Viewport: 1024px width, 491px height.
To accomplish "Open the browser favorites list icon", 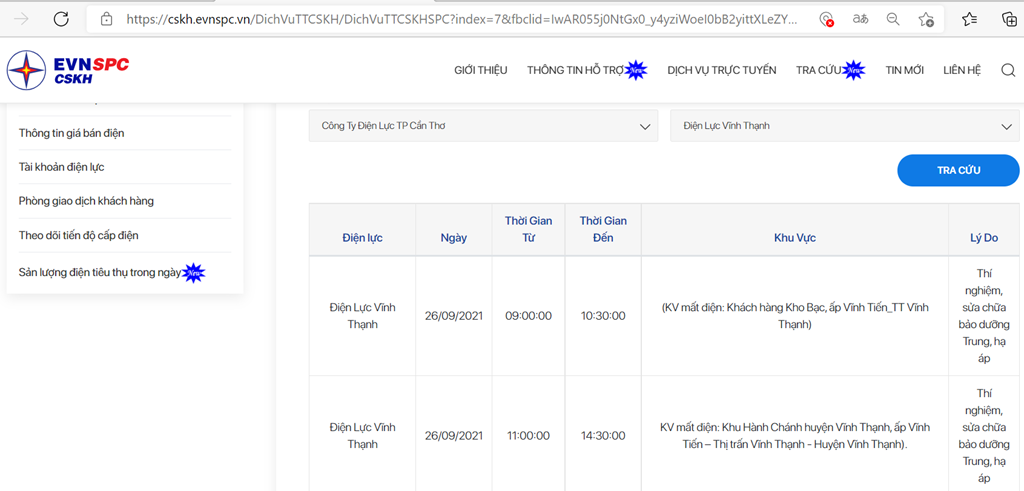I will (x=970, y=19).
